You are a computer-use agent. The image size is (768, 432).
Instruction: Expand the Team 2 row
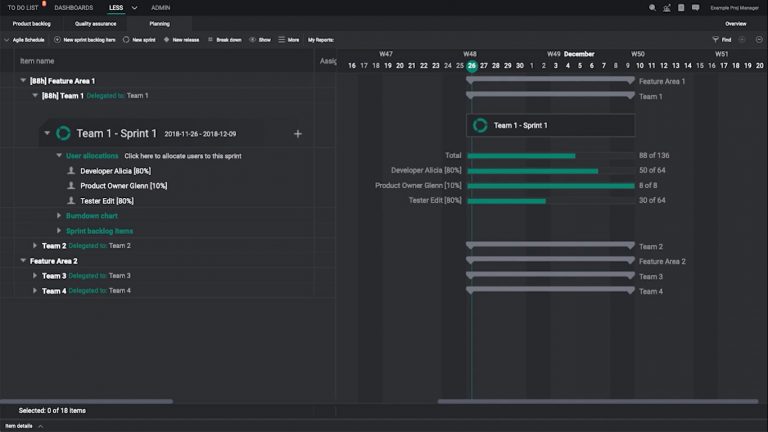35,246
